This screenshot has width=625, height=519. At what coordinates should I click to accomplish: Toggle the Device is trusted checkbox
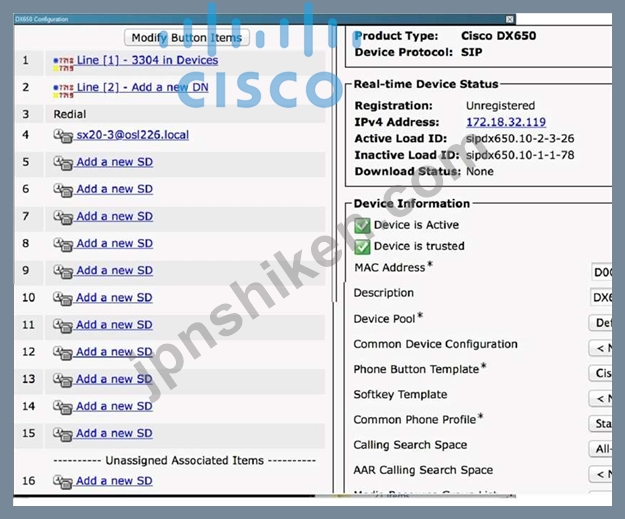362,247
